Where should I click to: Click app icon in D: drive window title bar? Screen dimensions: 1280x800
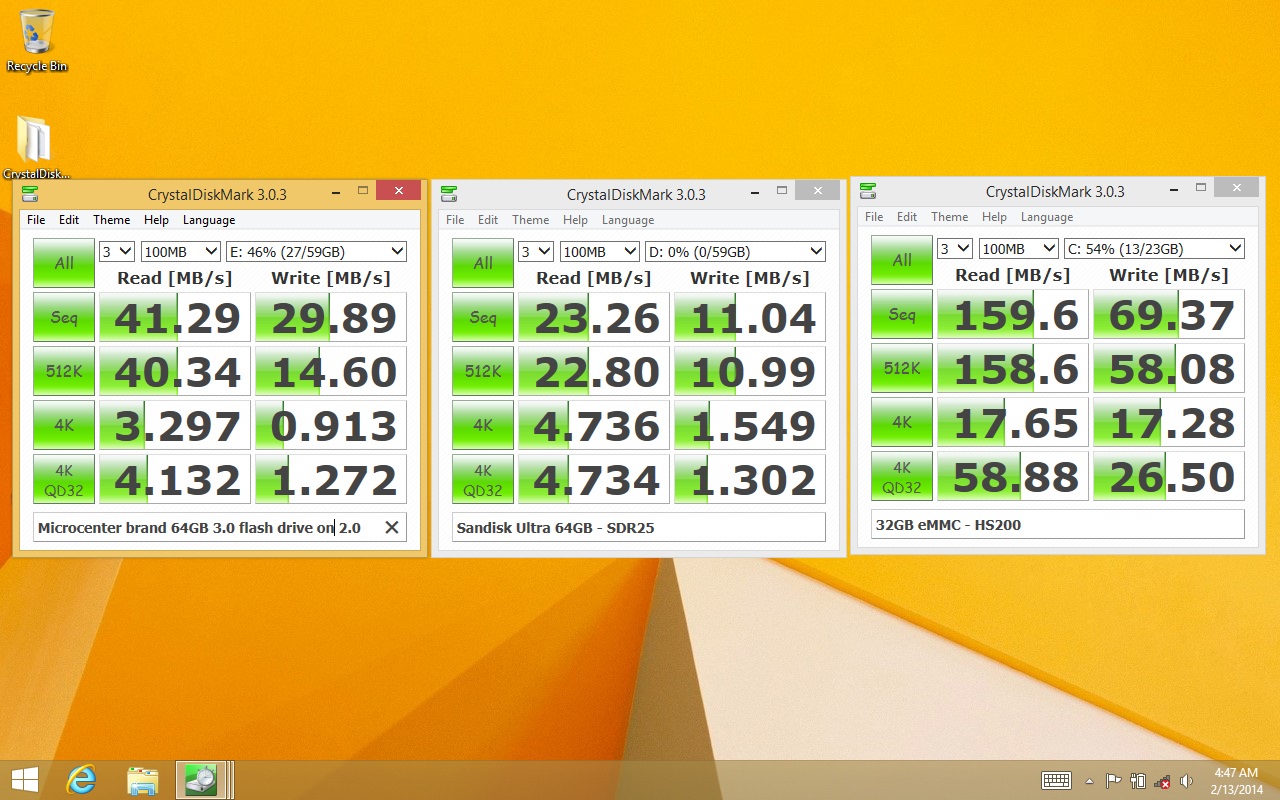450,194
